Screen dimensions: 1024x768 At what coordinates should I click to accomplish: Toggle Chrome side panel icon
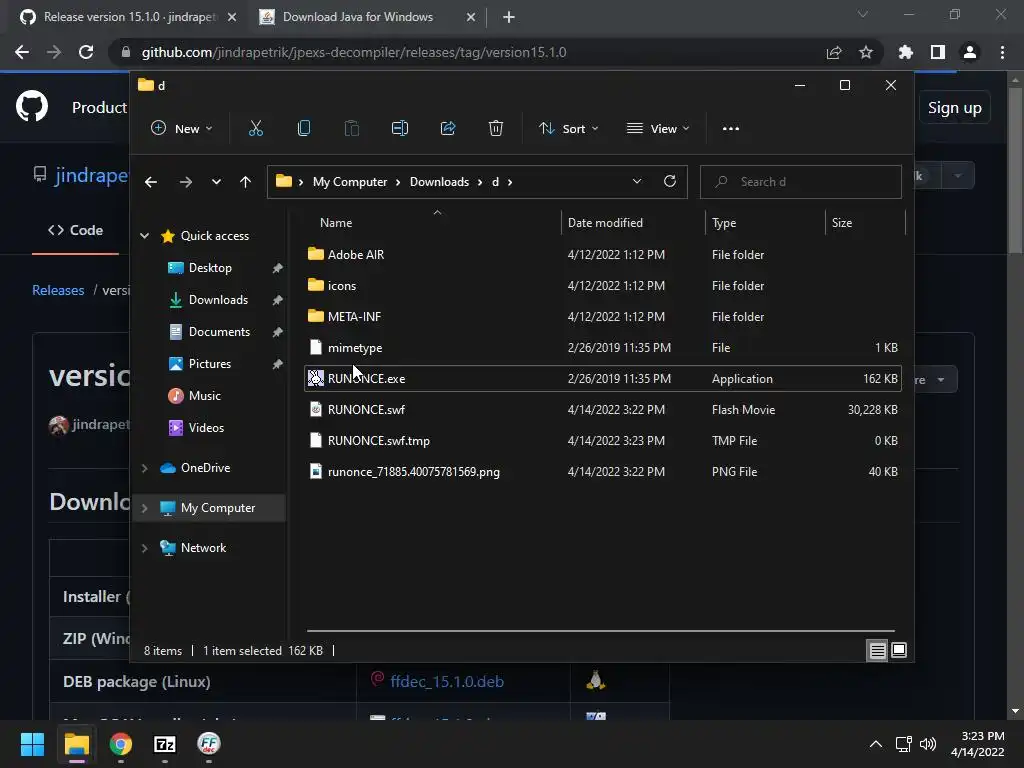(938, 52)
